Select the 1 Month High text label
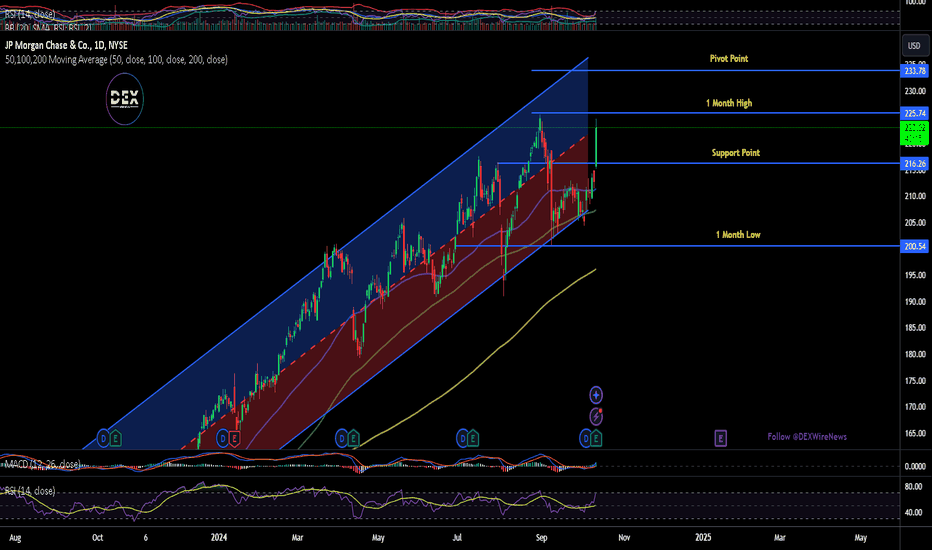 (729, 103)
